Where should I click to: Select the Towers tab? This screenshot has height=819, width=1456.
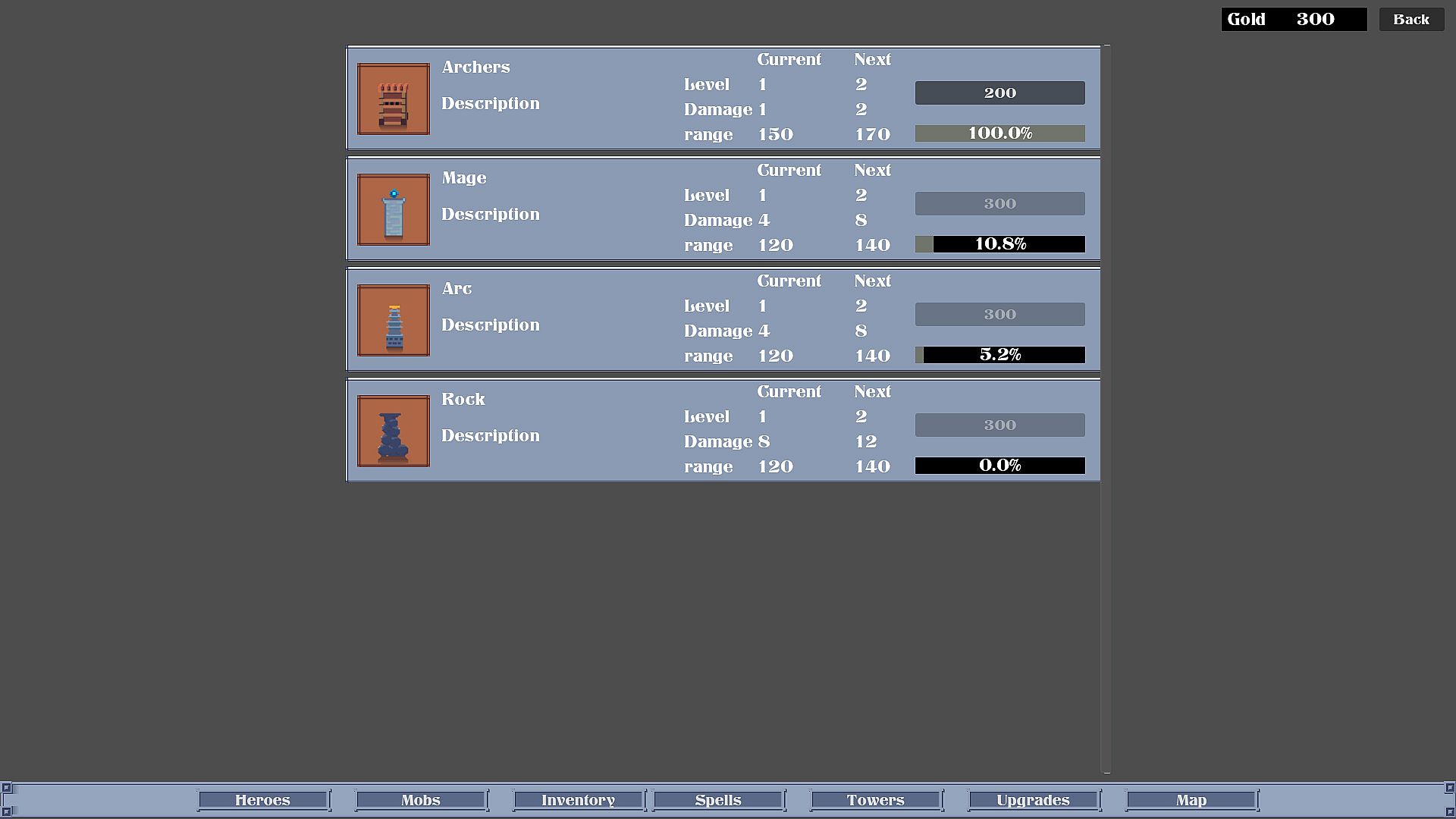coord(876,800)
